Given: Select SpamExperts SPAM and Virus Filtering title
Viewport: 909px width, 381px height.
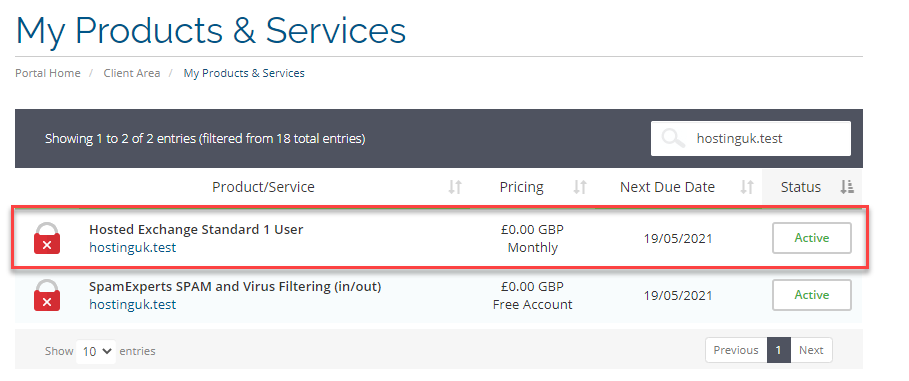Looking at the screenshot, I should [x=235, y=286].
